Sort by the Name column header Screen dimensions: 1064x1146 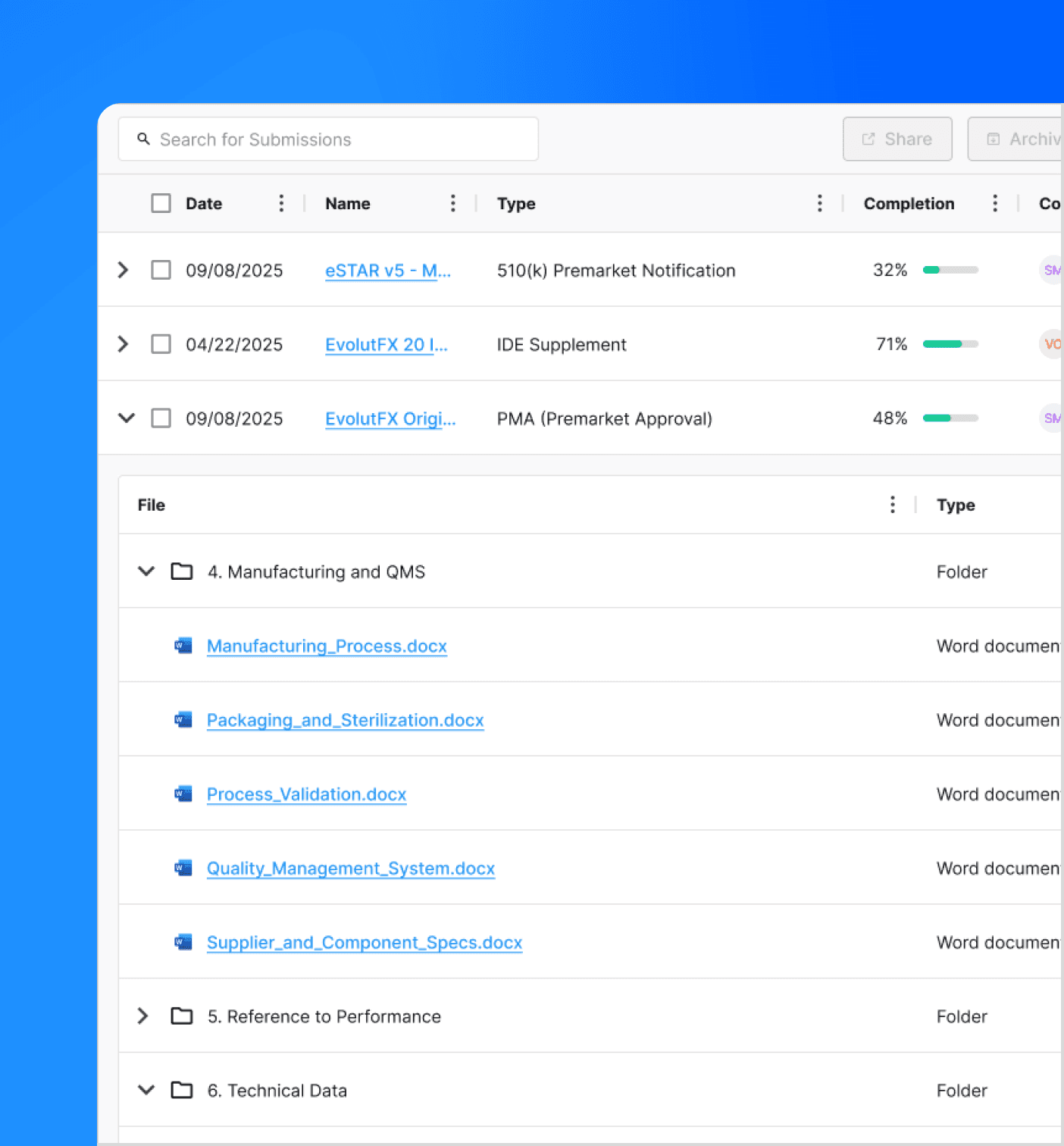(x=348, y=203)
